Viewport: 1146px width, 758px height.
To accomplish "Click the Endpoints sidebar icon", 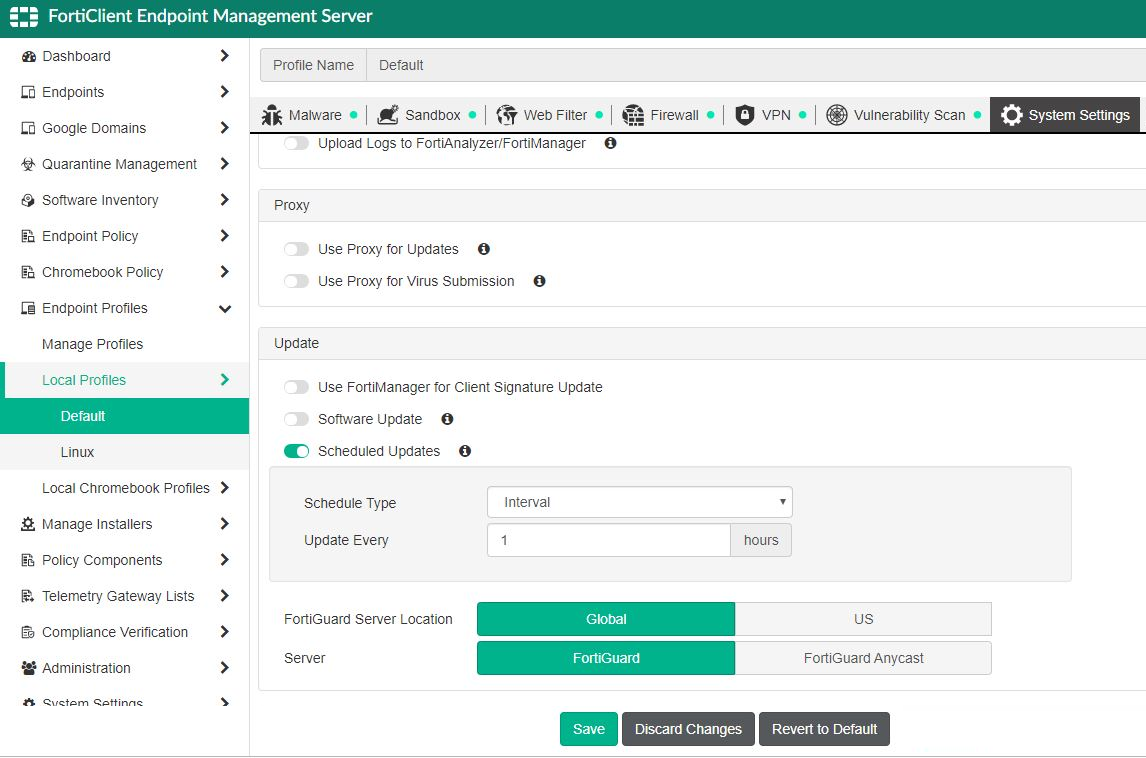I will click(29, 92).
